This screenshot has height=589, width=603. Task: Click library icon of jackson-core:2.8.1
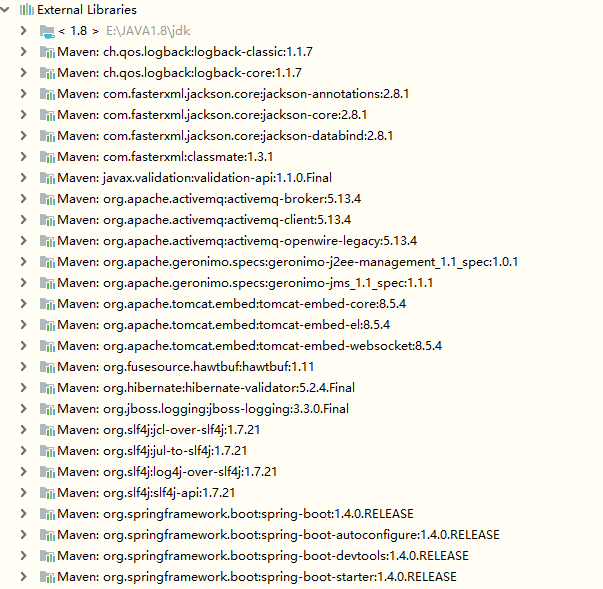(47, 115)
